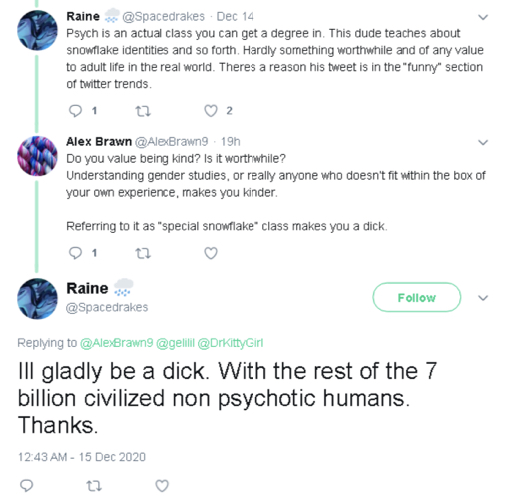
Task: Retweet Raine's Dec 14 tweet
Action: (143, 111)
